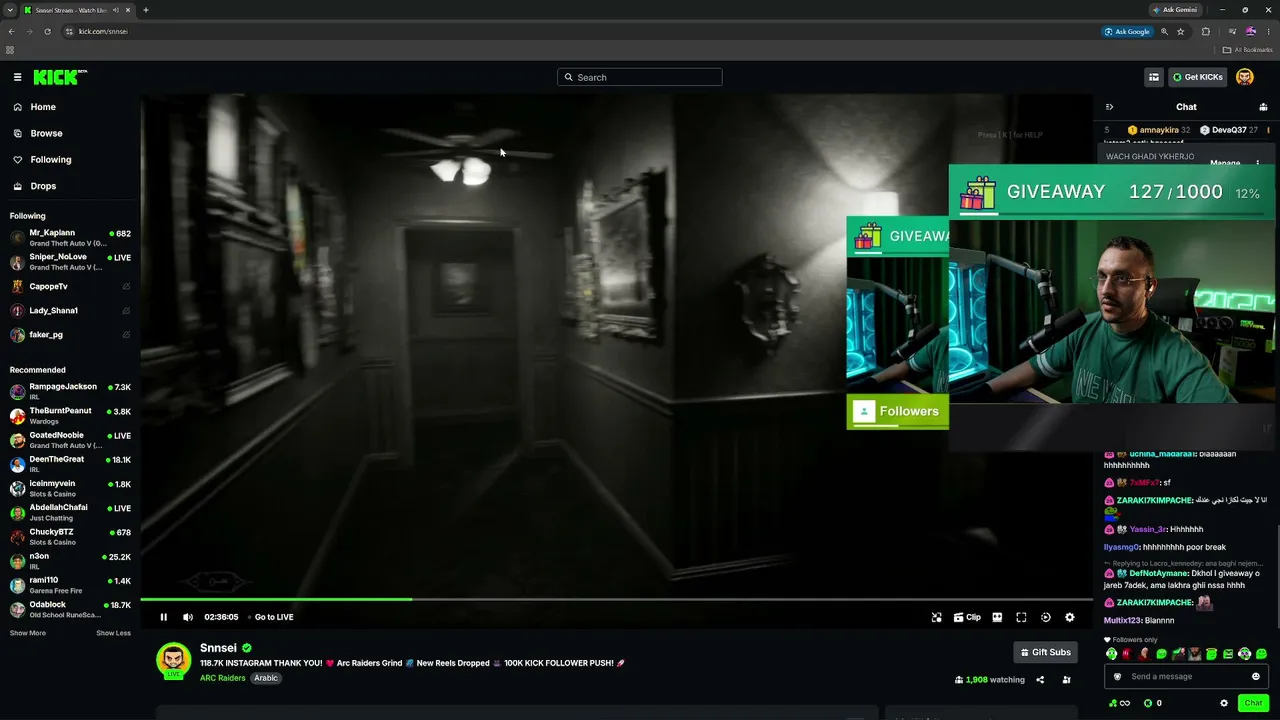Share the Snnsei stream
The height and width of the screenshot is (720, 1280).
click(1040, 680)
